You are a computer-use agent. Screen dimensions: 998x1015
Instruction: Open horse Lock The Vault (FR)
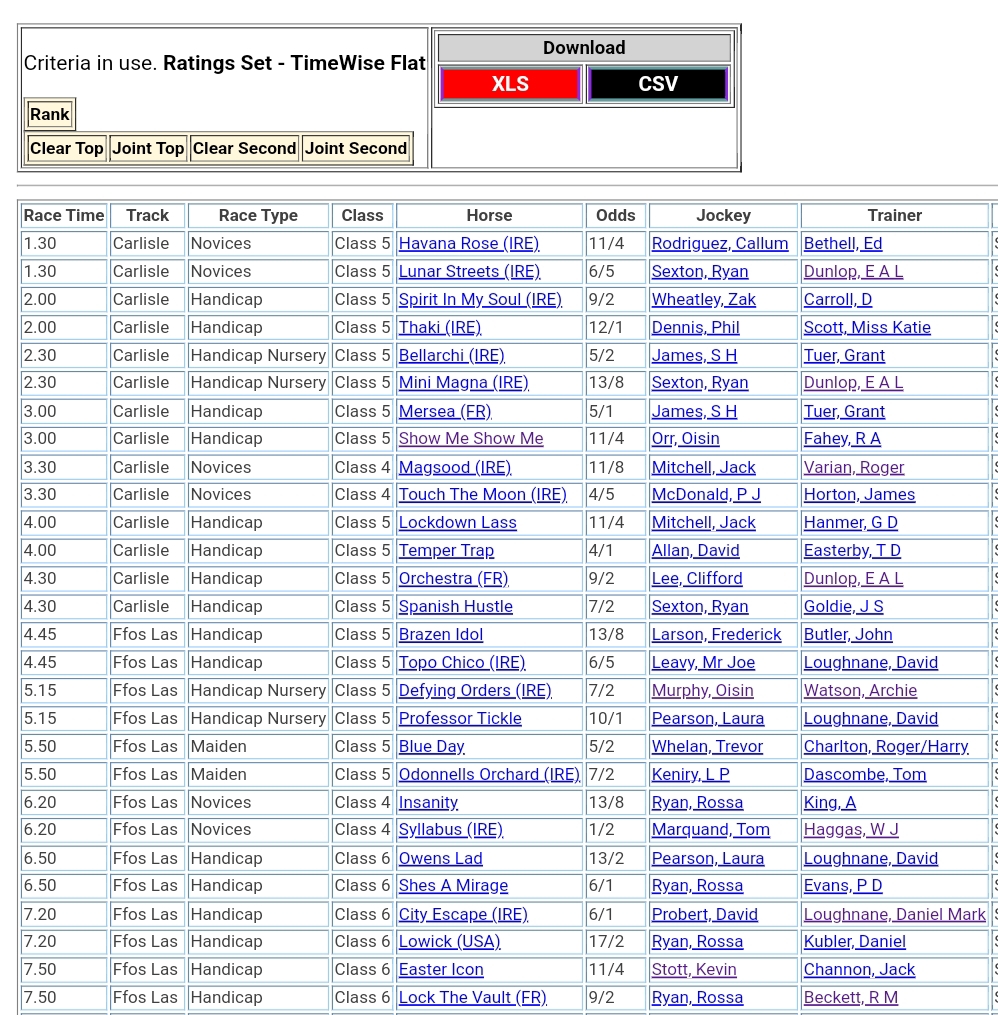pyautogui.click(x=472, y=997)
